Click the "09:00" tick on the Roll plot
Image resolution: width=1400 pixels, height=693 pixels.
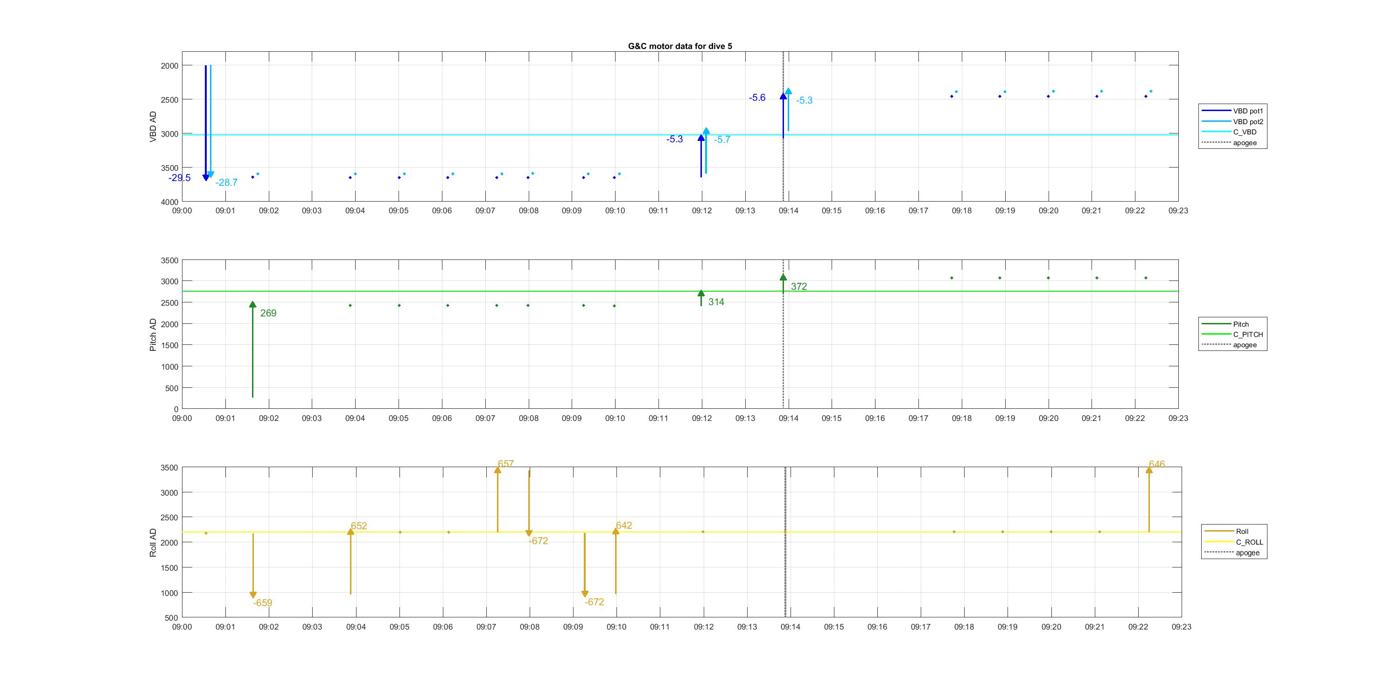[182, 627]
